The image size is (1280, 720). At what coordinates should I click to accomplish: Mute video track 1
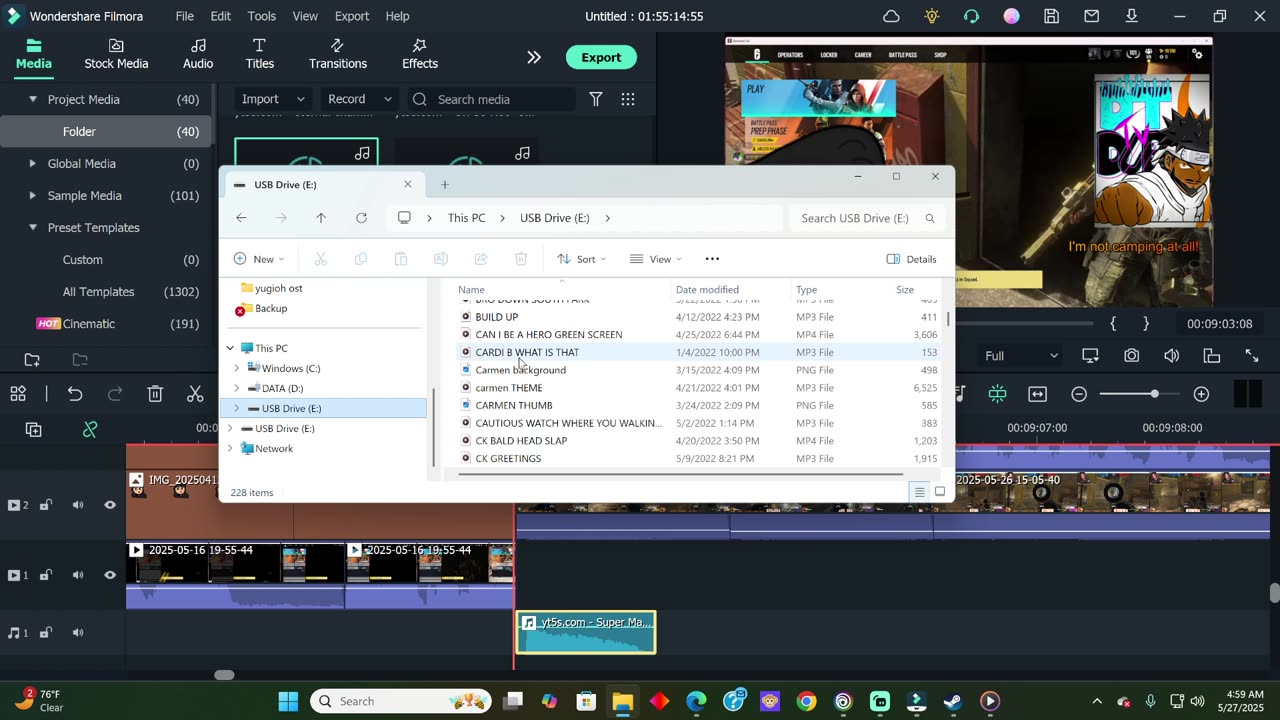coord(78,575)
